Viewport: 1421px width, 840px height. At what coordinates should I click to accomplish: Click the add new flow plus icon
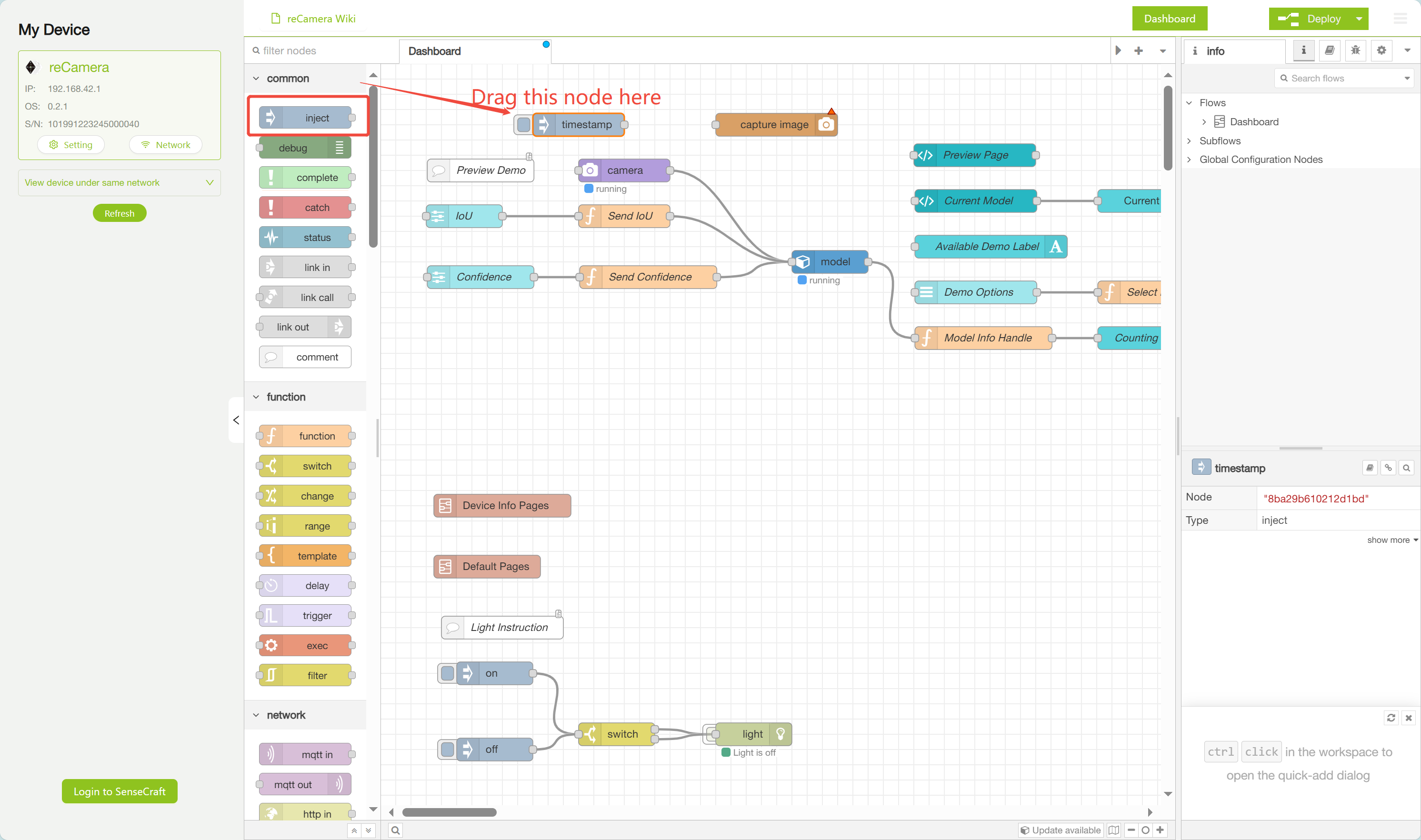(1139, 51)
